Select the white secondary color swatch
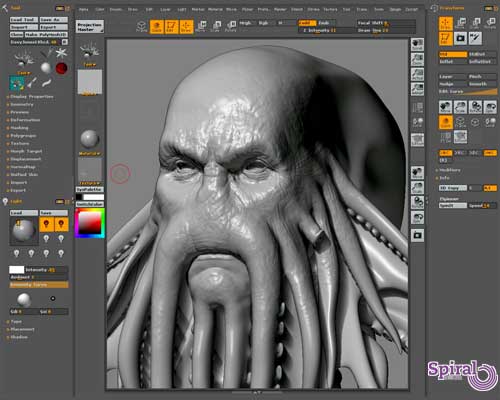This screenshot has height=400, width=500. [94, 197]
